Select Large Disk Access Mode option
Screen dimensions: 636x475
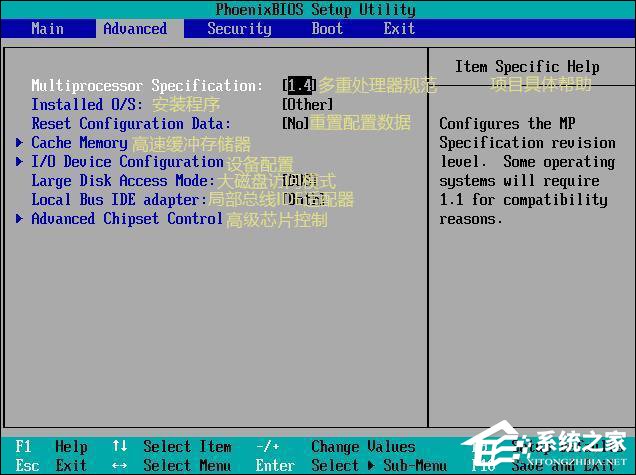click(122, 181)
